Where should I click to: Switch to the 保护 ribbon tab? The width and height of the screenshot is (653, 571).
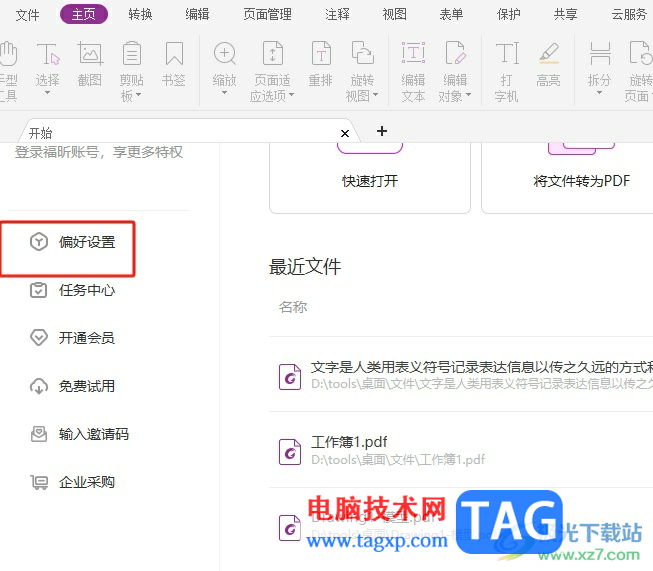click(x=508, y=15)
